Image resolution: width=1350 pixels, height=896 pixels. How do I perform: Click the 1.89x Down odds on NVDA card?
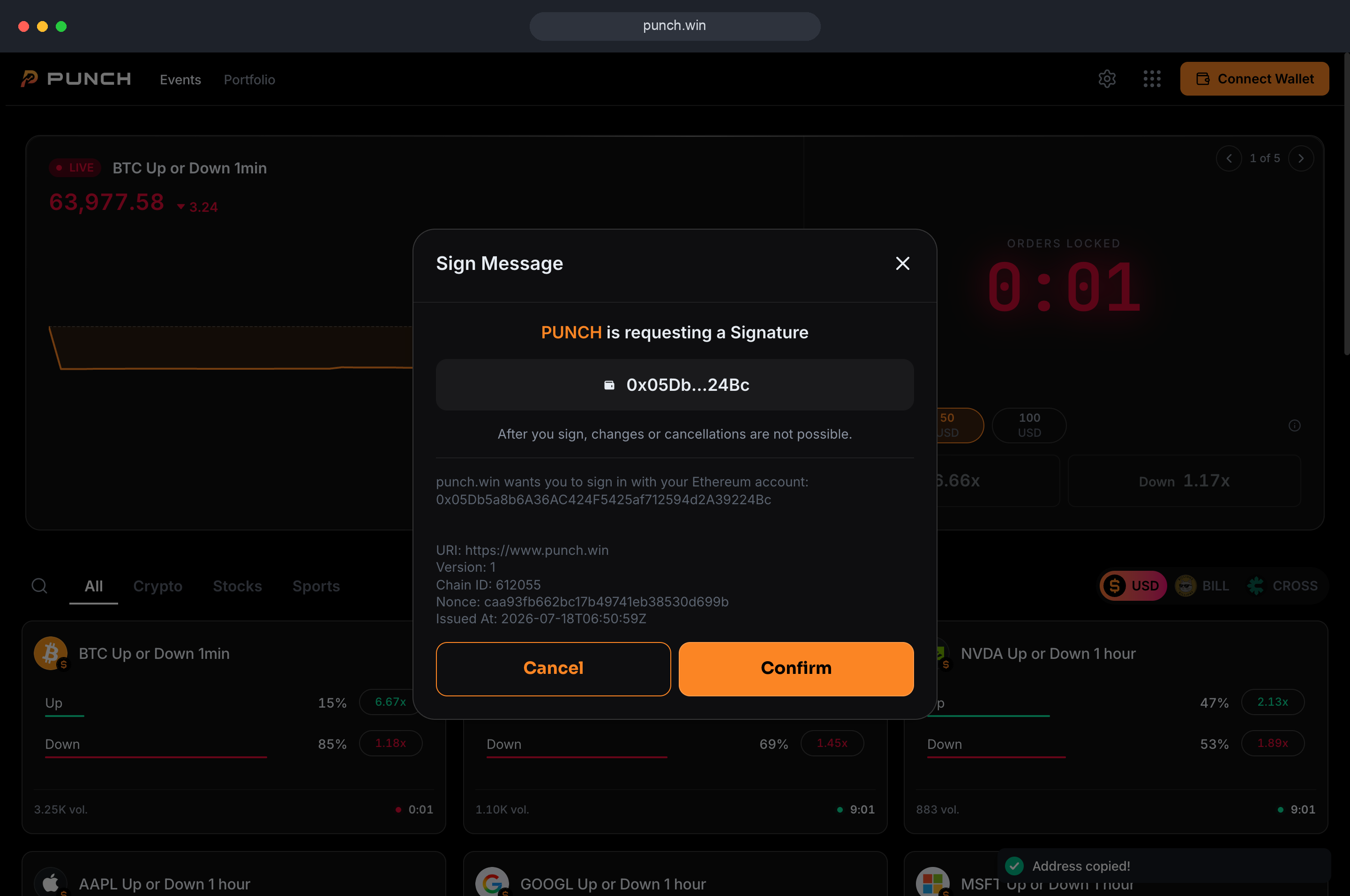pyautogui.click(x=1272, y=743)
